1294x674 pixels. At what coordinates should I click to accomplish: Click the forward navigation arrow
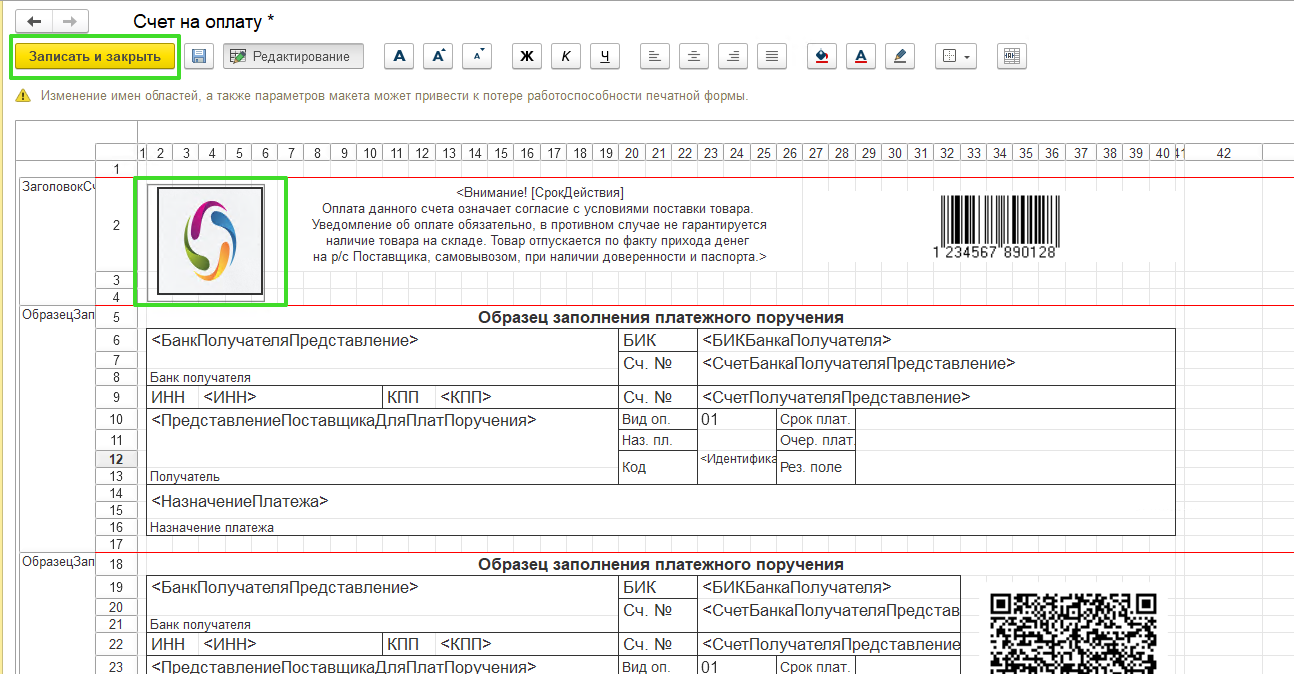(70, 21)
